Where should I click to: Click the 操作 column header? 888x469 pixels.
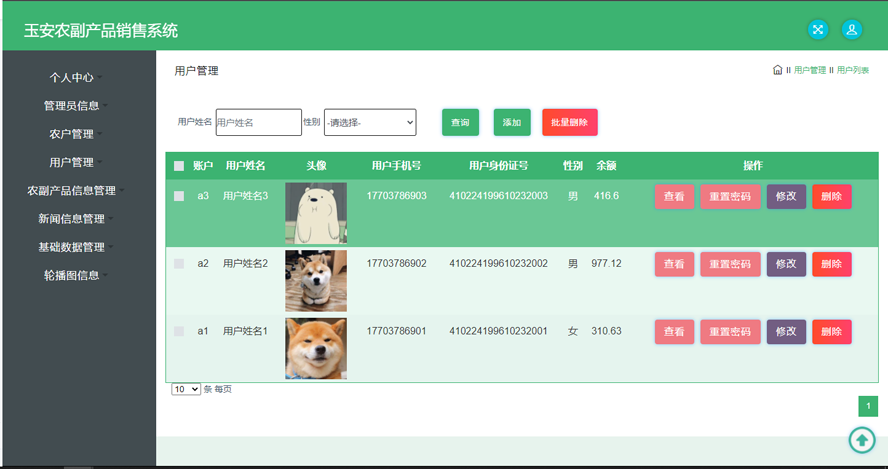pyautogui.click(x=753, y=166)
